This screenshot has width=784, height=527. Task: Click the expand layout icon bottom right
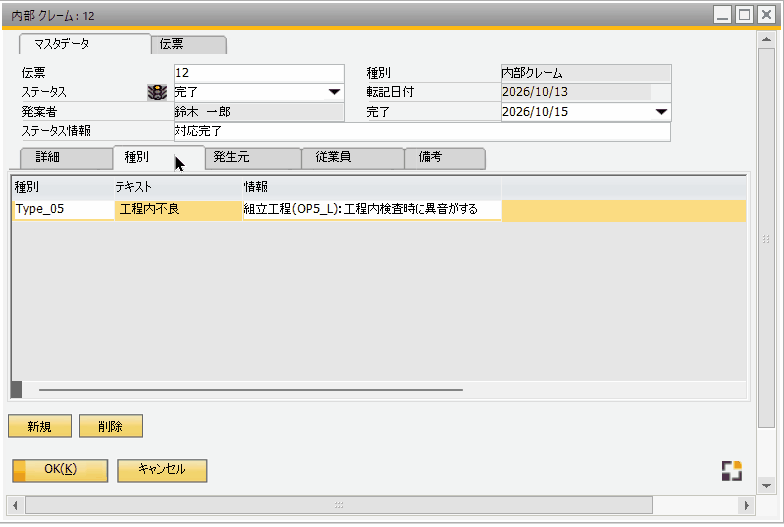tap(732, 471)
